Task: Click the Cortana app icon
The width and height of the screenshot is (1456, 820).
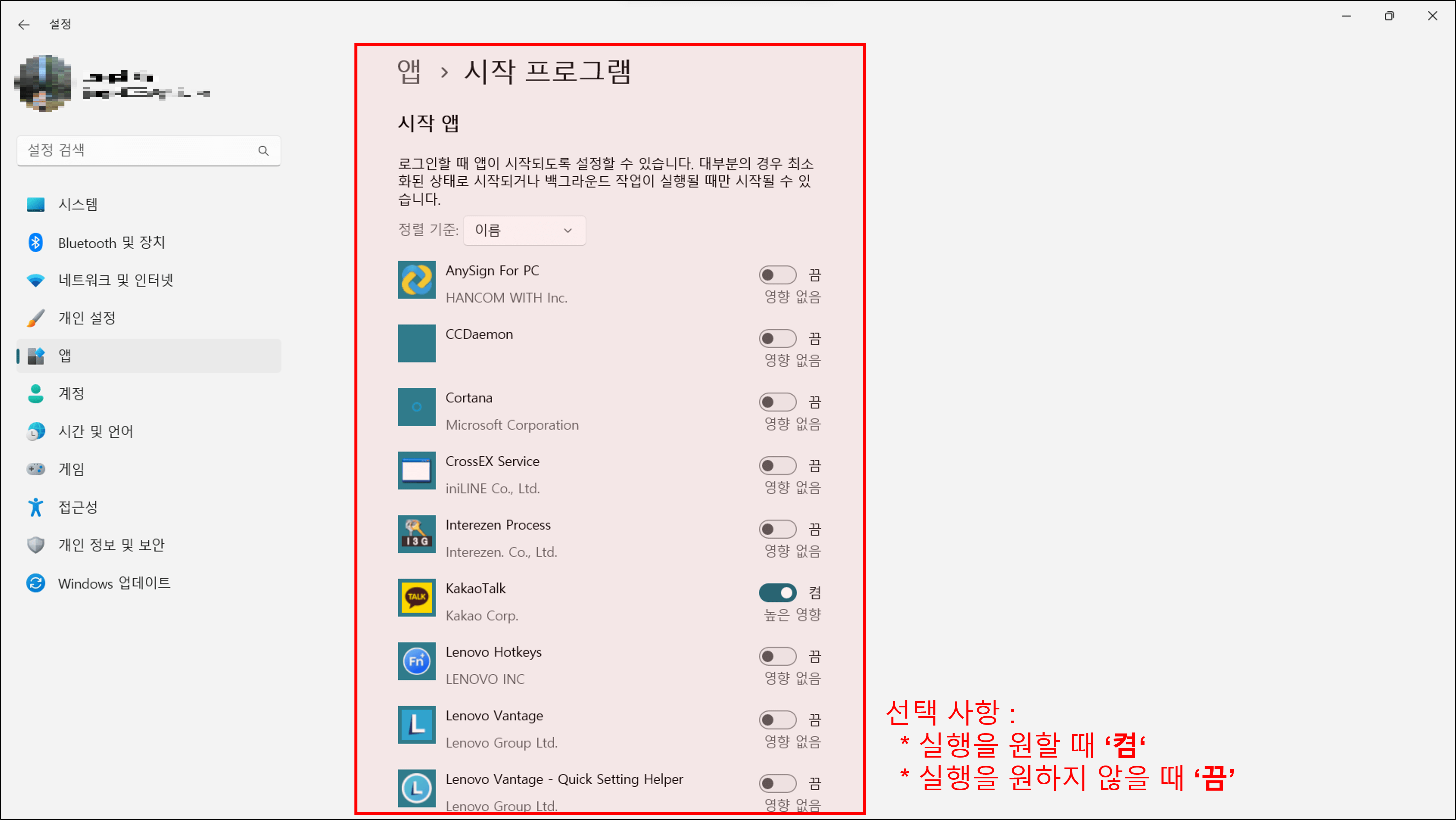Action: (x=417, y=407)
